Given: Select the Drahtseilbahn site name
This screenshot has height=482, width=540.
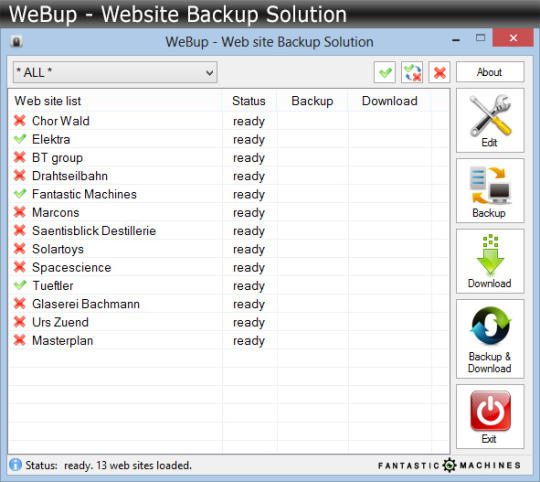Looking at the screenshot, I should pos(70,176).
